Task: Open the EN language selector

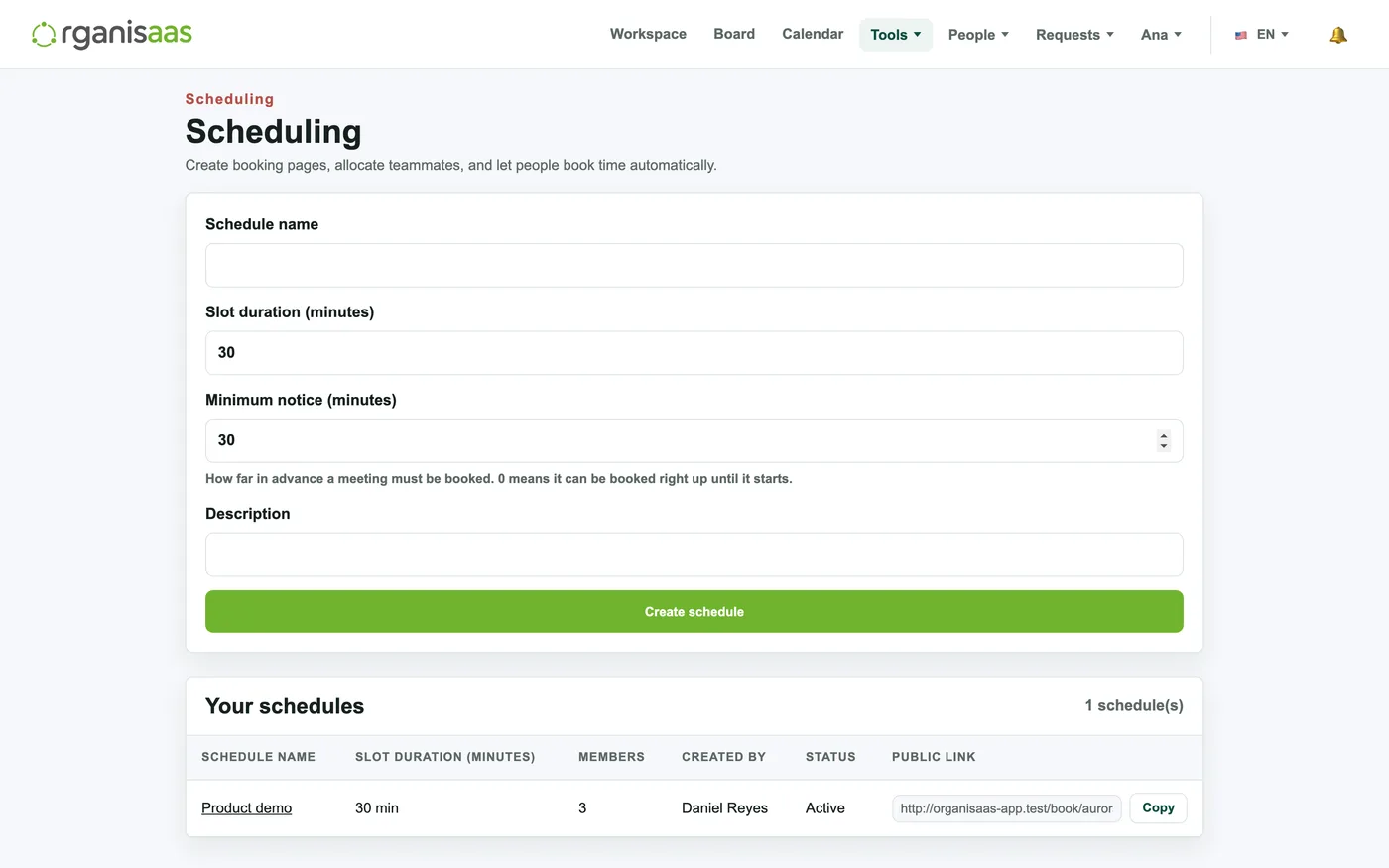Action: tap(1262, 34)
